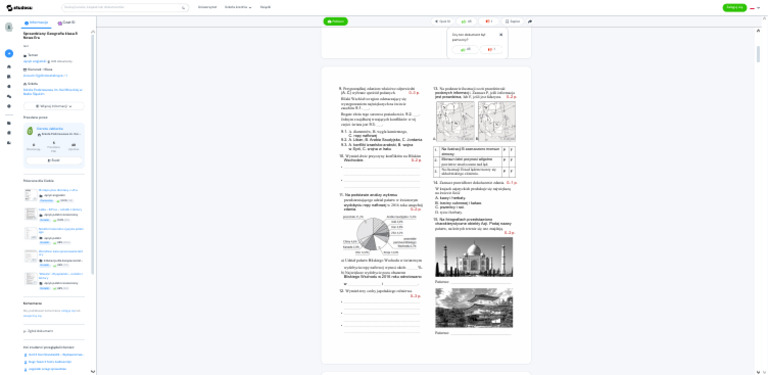This screenshot has width=768, height=375.
Task: Click the language flag icon in the header
Action: click(752, 8)
